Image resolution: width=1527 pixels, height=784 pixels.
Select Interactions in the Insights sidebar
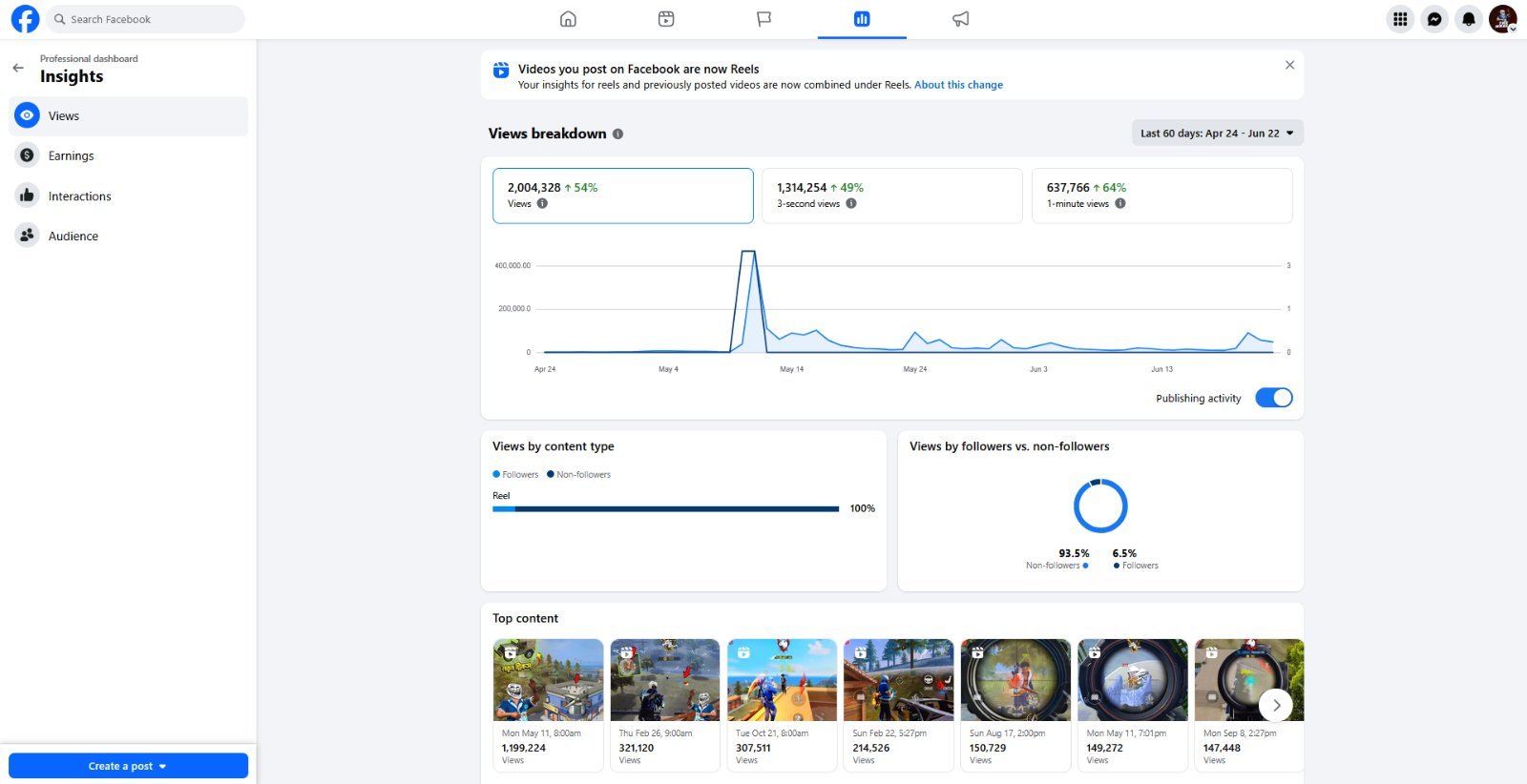click(129, 196)
